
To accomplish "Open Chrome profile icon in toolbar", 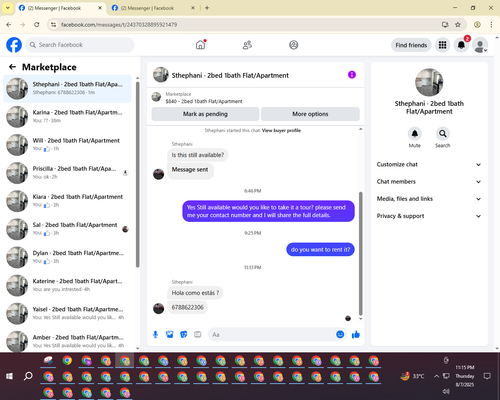I will pos(477,24).
